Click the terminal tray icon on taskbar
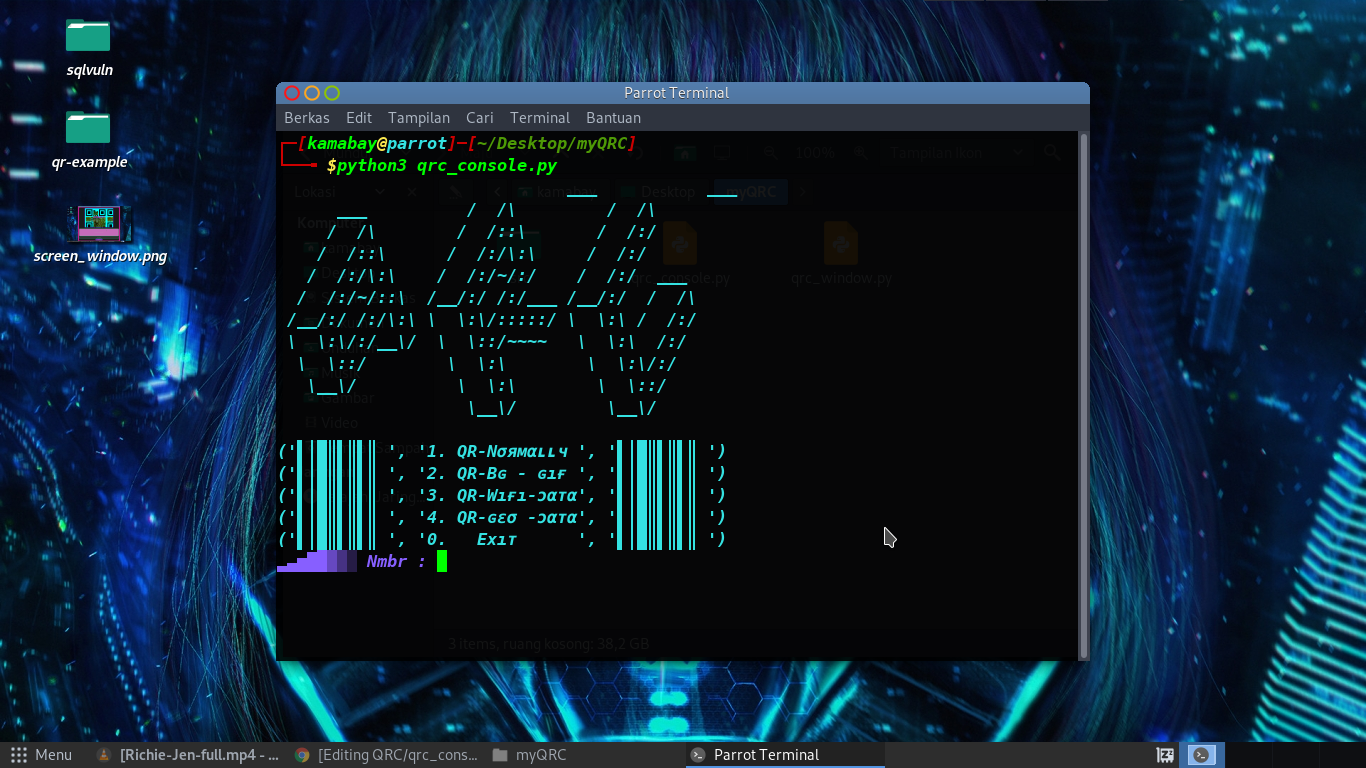The image size is (1366, 768). coord(1202,755)
